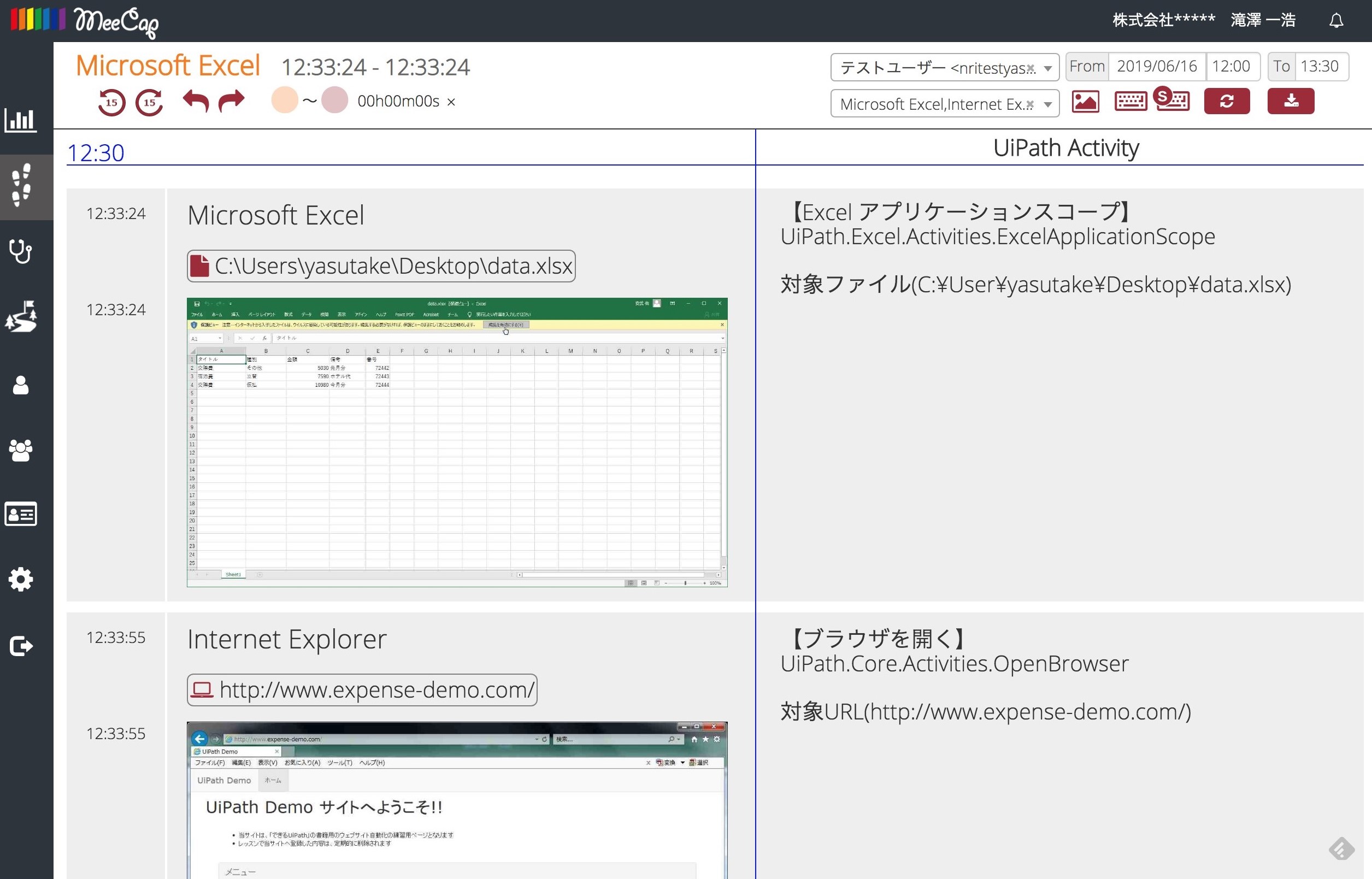Click company name 株式会社*****
This screenshot has height=879, width=1372.
click(x=1164, y=21)
